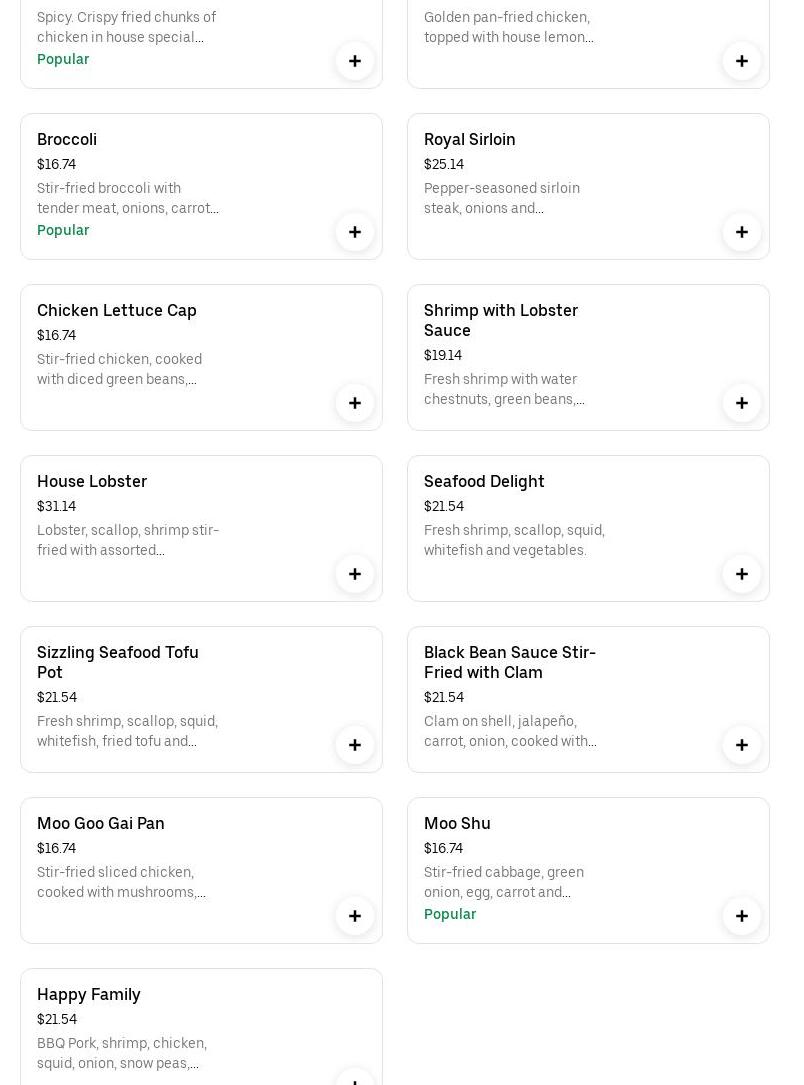Add Seafood Delight with plus button
Viewport: 804px width, 1085px height.
coord(742,574)
